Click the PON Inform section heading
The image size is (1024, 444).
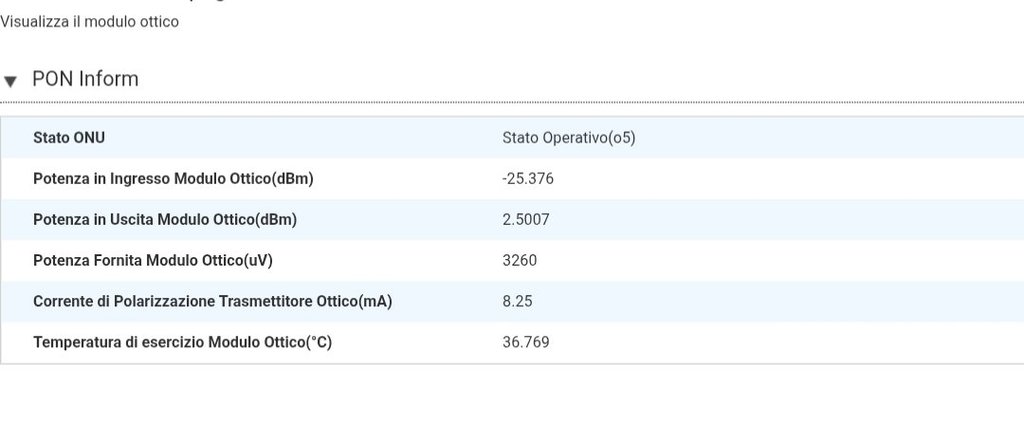[x=86, y=79]
